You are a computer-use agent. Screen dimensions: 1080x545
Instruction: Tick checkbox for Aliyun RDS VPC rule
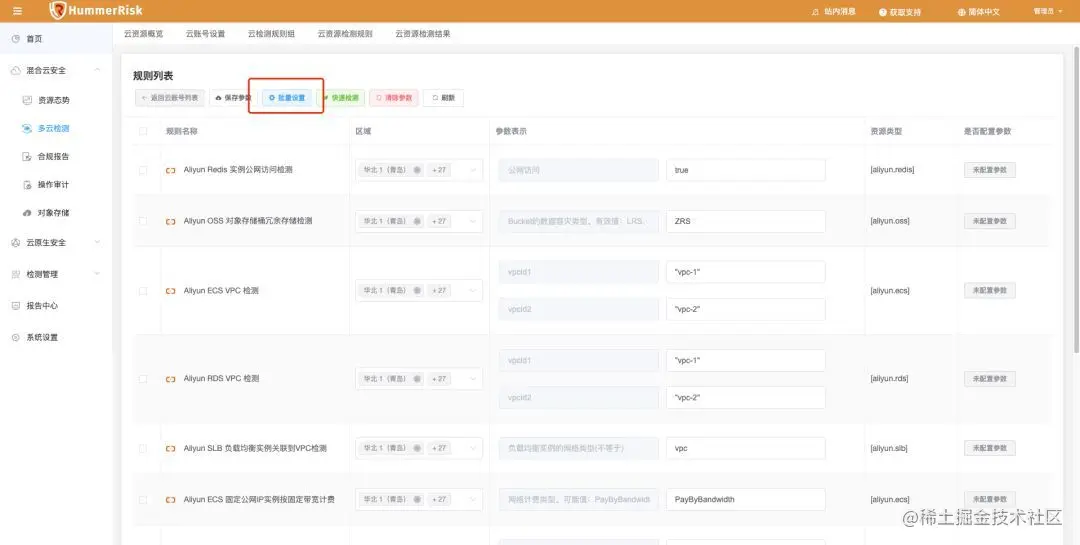(143, 379)
